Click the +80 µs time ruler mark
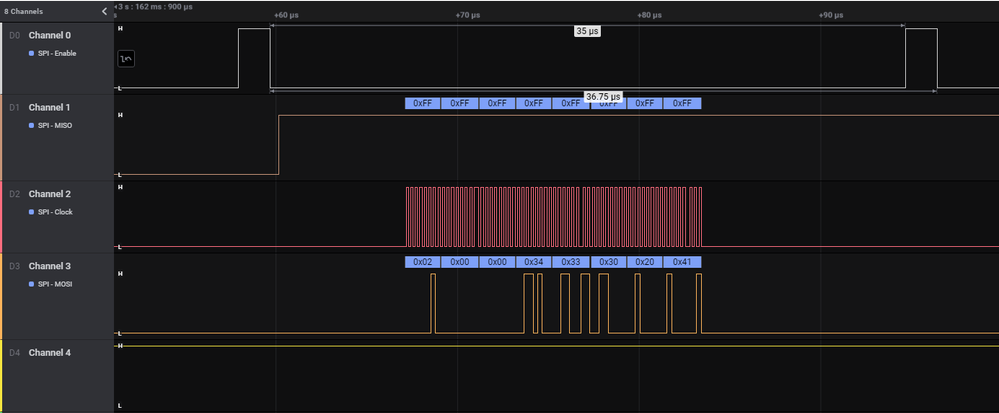The image size is (999, 413). tap(649, 15)
